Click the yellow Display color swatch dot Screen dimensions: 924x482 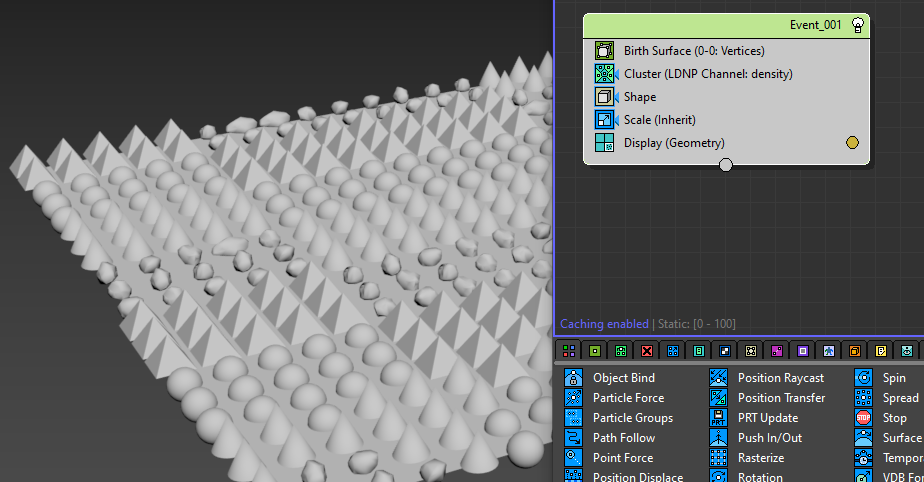click(x=852, y=143)
